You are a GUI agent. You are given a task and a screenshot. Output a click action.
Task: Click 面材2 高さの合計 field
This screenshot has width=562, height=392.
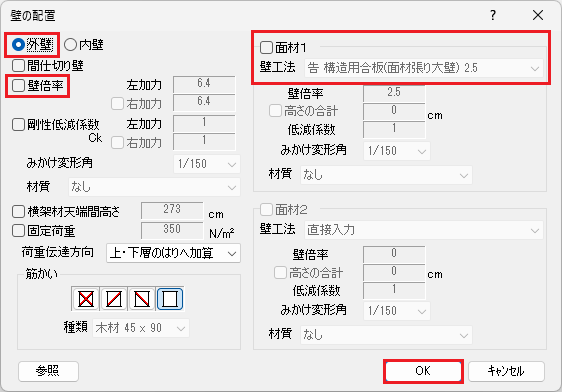[x=394, y=272]
